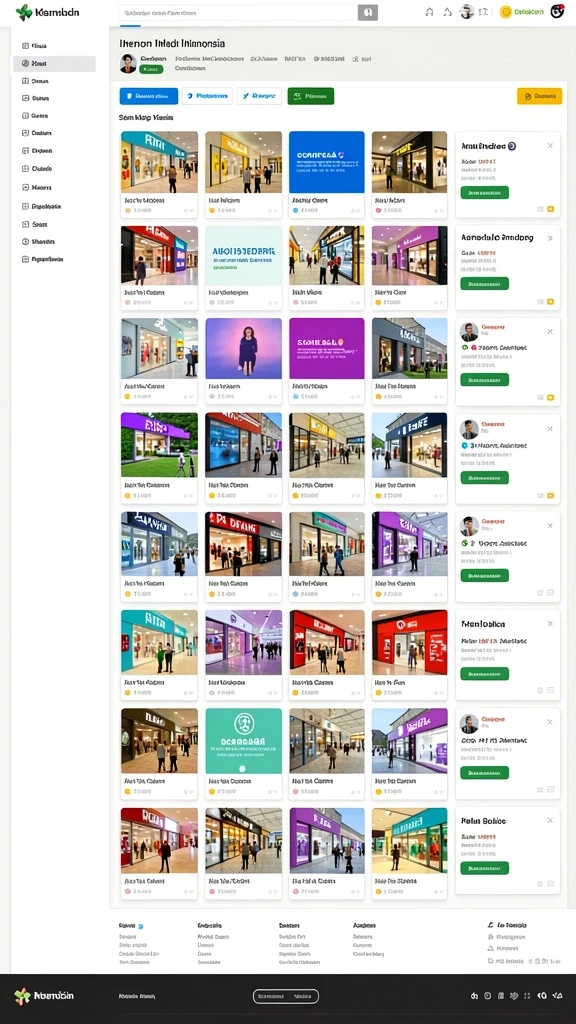Viewport: 576px width, 1024px height.
Task: Click the gray search button beside search field
Action: tap(368, 12)
